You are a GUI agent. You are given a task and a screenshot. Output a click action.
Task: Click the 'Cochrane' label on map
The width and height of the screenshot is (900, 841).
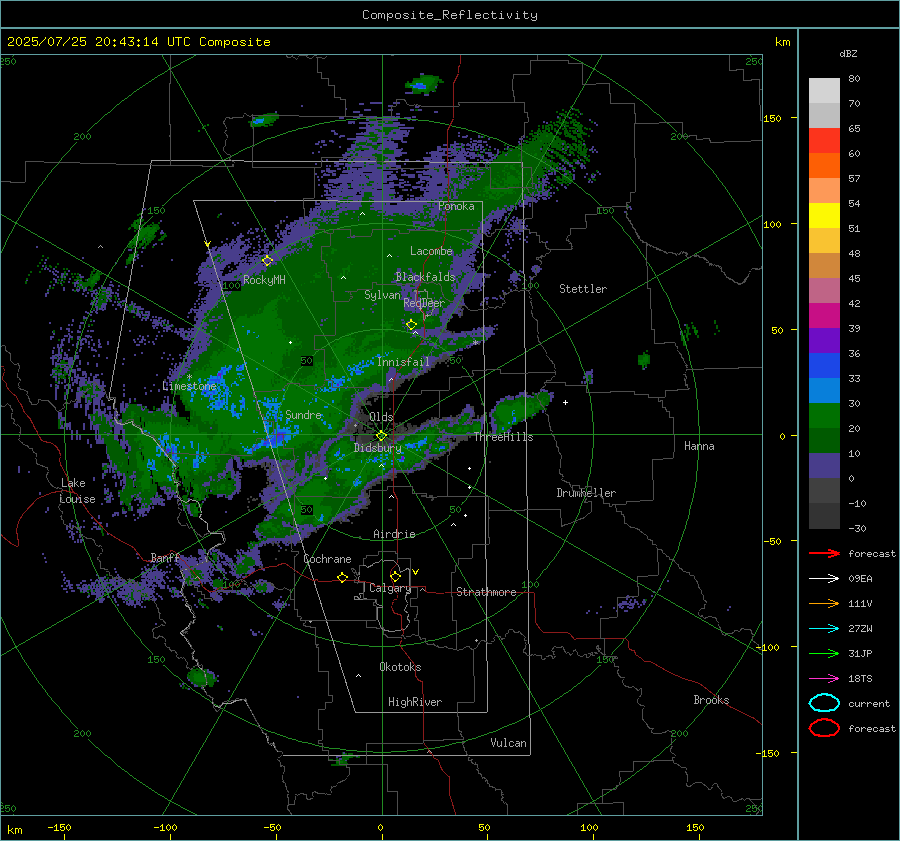tap(327, 559)
